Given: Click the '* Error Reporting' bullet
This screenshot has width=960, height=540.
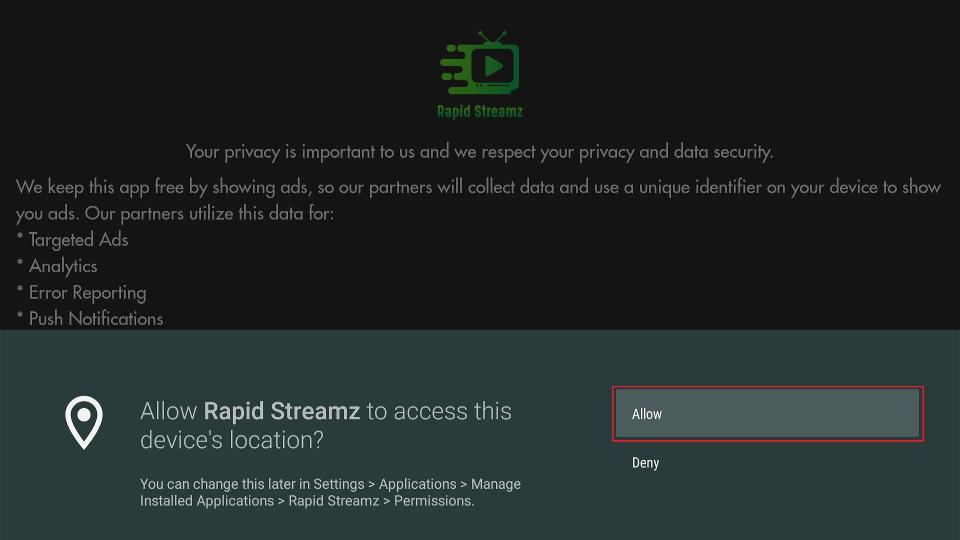Looking at the screenshot, I should point(81,293).
